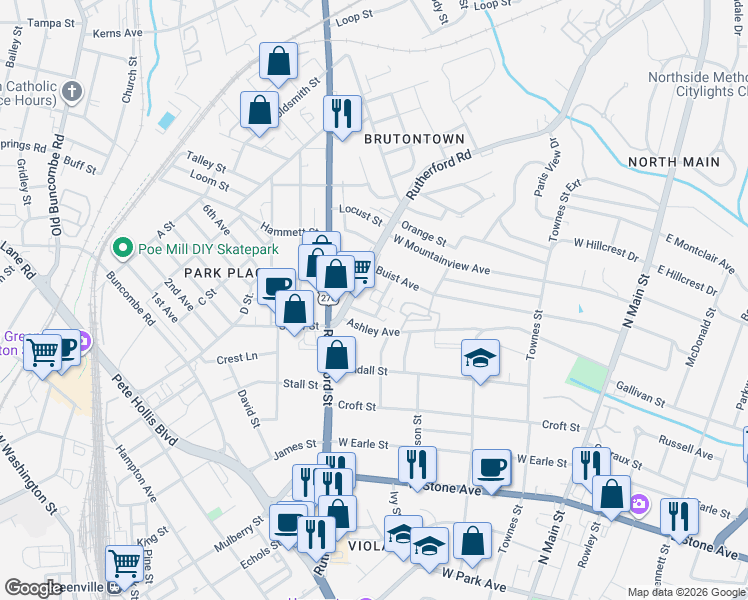This screenshot has width=748, height=600.
Task: Click the Brutontown neighborhood label
Action: tap(414, 139)
